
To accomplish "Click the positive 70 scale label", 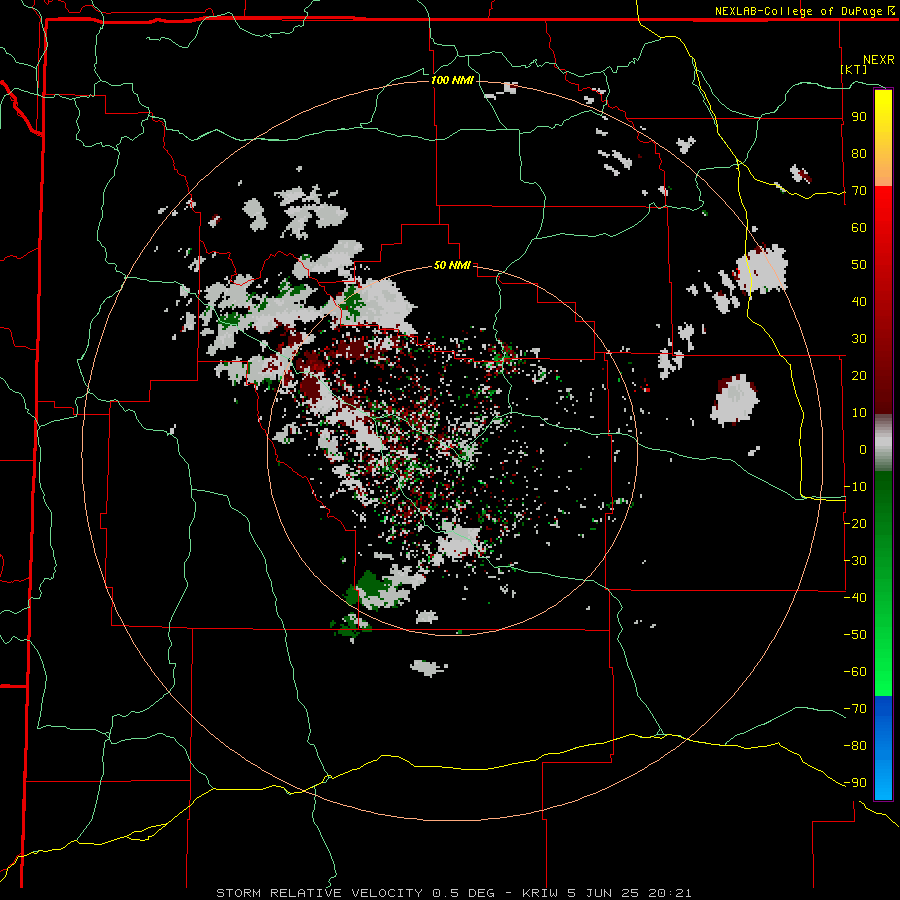I will (859, 191).
